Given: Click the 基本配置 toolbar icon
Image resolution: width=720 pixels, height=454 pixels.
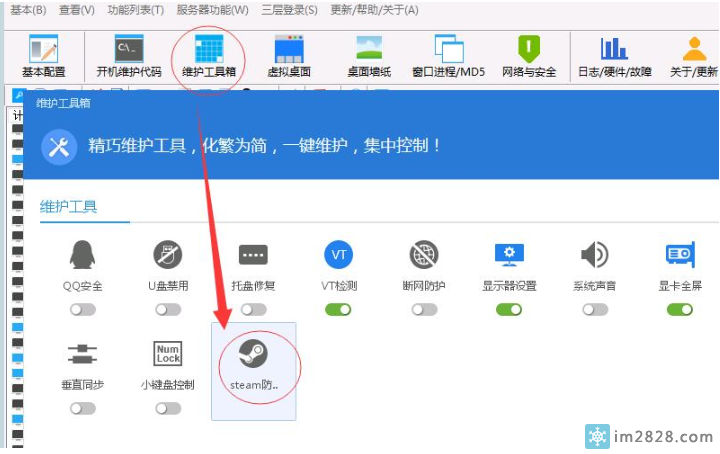Looking at the screenshot, I should 43,54.
